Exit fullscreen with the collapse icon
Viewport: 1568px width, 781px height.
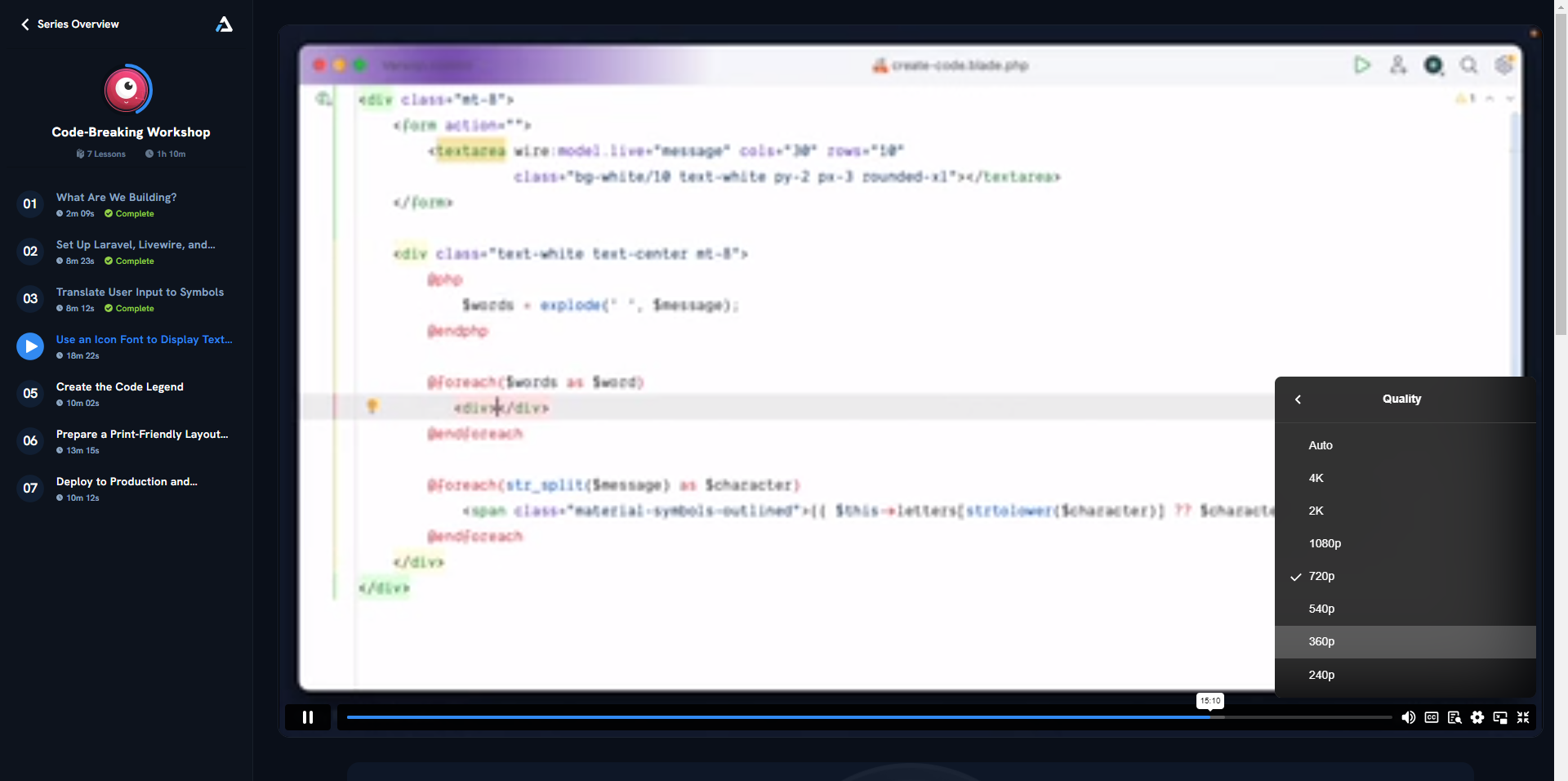[1523, 717]
